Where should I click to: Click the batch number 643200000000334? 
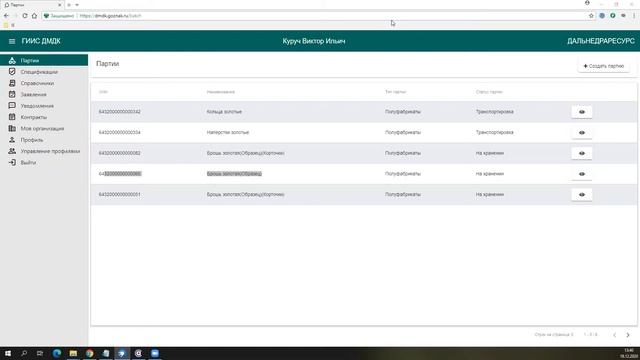tap(120, 133)
